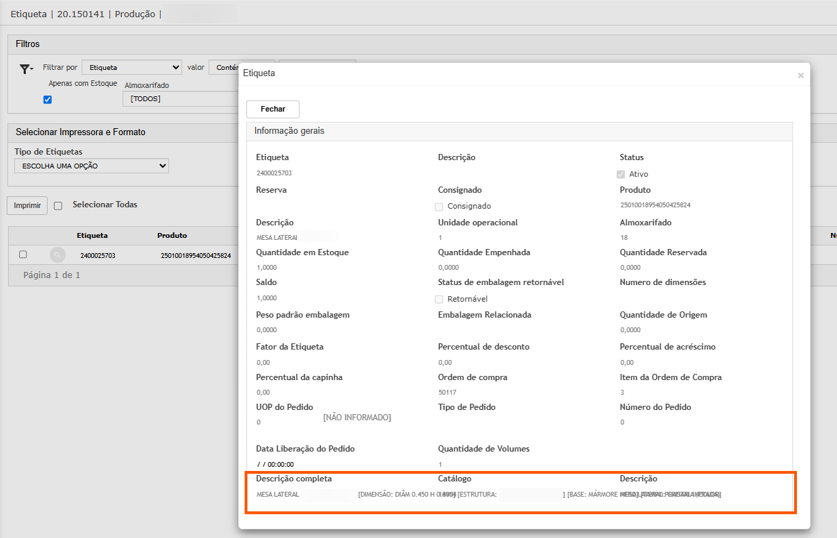Click the Imprimir button
Image resolution: width=837 pixels, height=538 pixels.
pos(27,205)
